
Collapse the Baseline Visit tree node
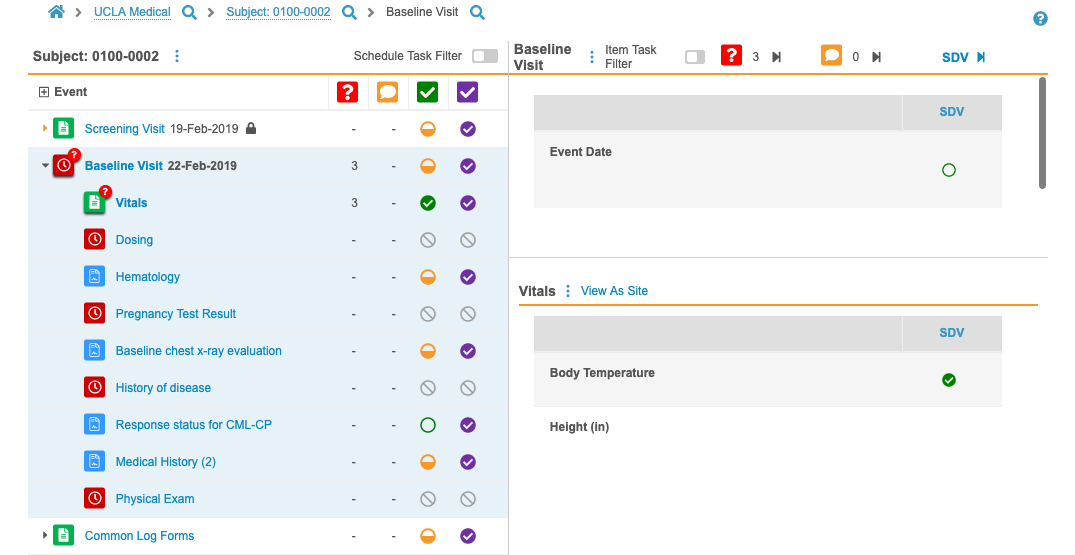coord(45,166)
